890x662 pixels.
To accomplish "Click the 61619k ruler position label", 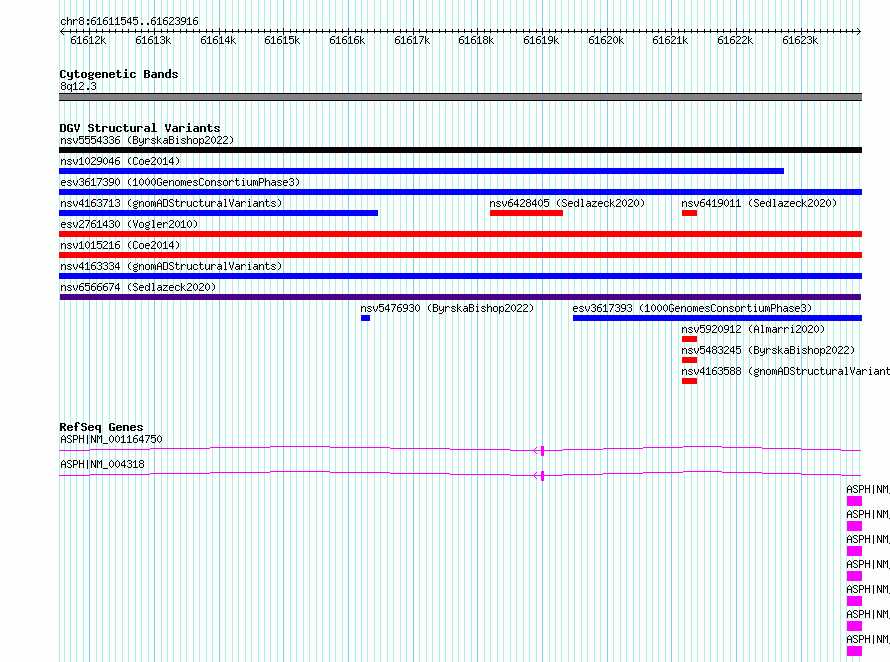I will coord(541,40).
